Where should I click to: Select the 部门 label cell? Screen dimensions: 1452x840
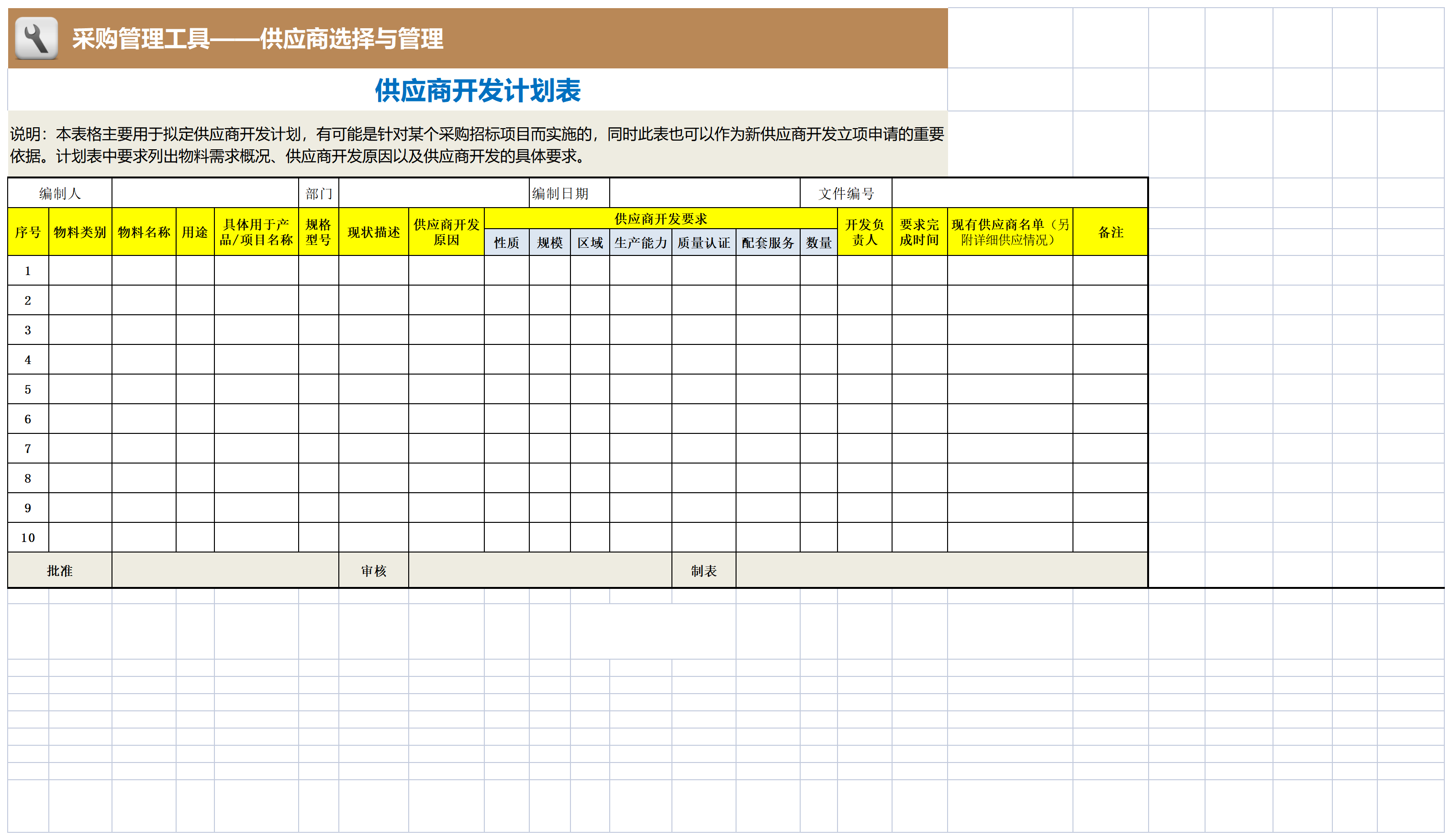click(319, 193)
